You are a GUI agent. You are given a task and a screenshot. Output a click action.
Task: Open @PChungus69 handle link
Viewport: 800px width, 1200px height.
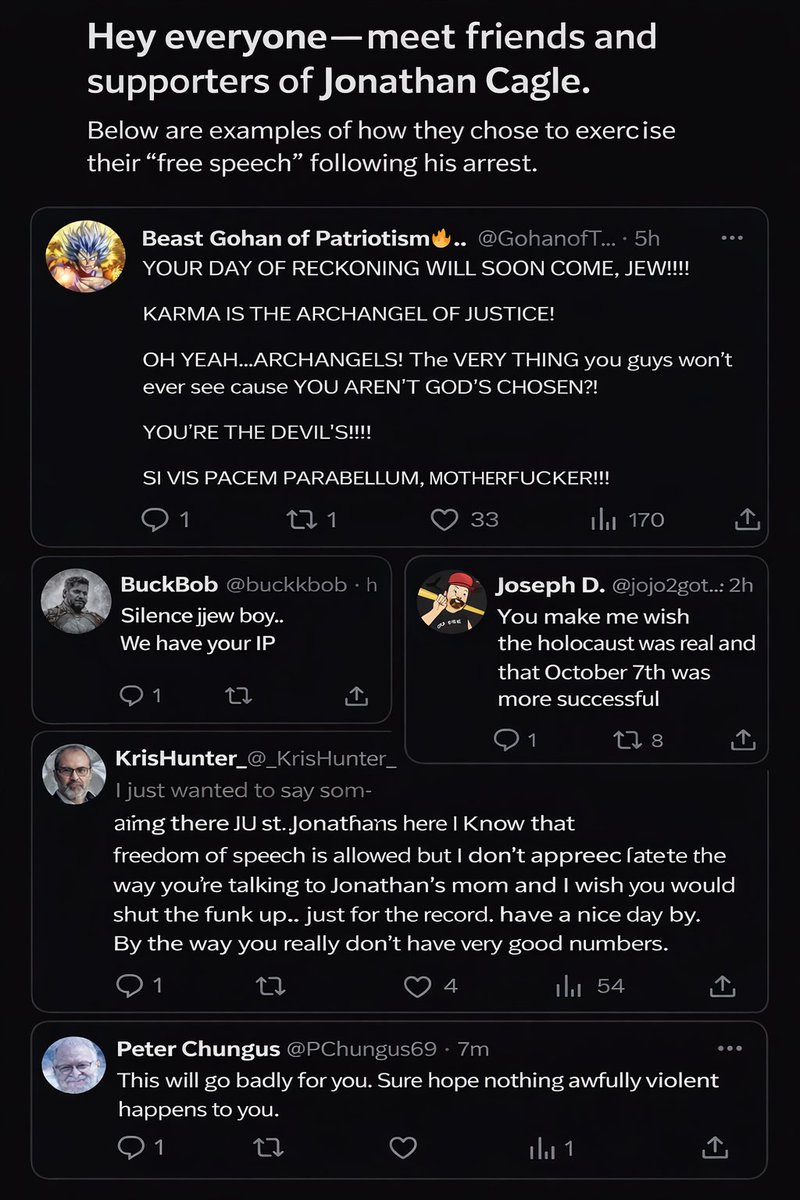tap(362, 1049)
